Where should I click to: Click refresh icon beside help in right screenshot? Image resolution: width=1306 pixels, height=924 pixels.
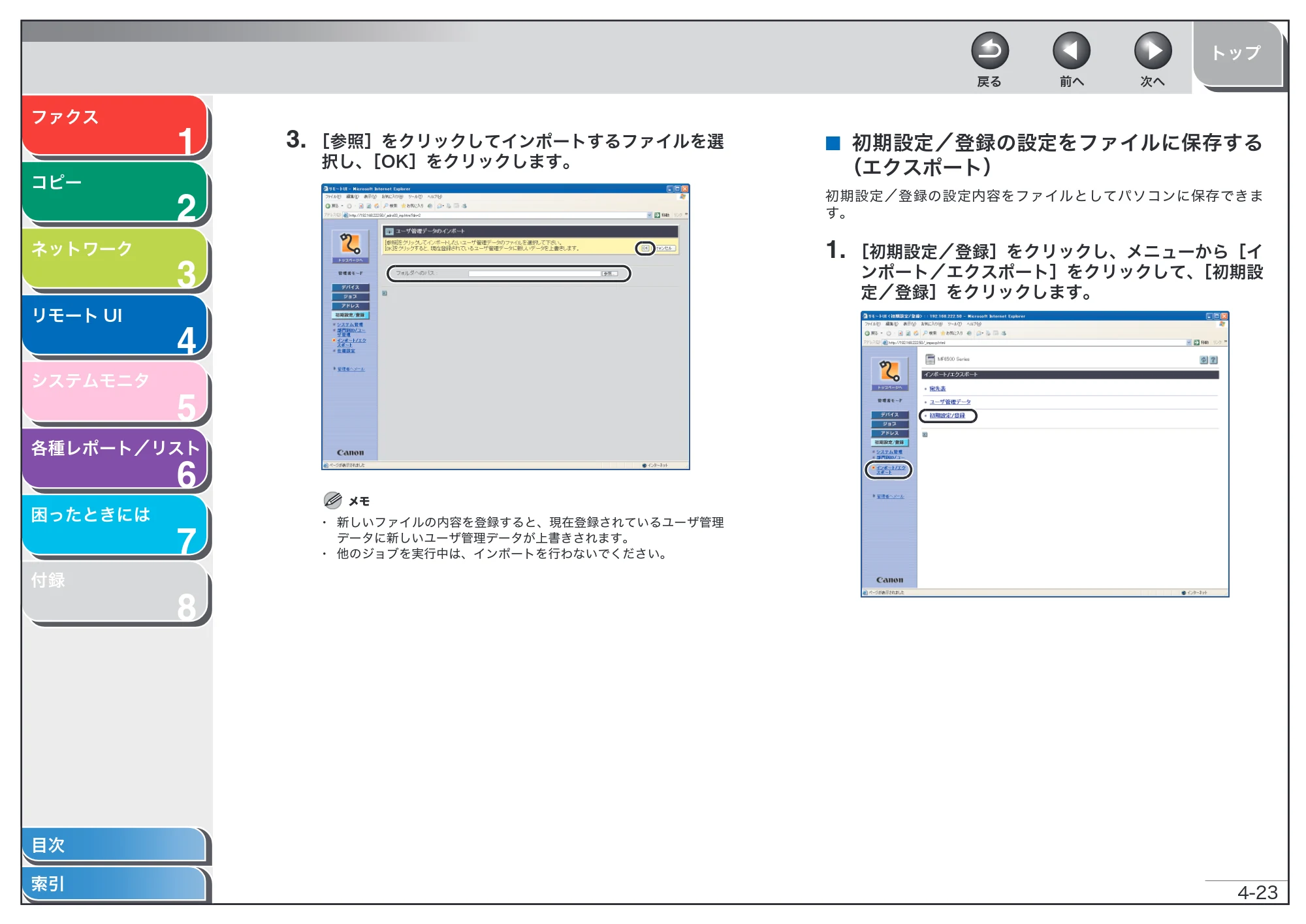[x=1203, y=360]
